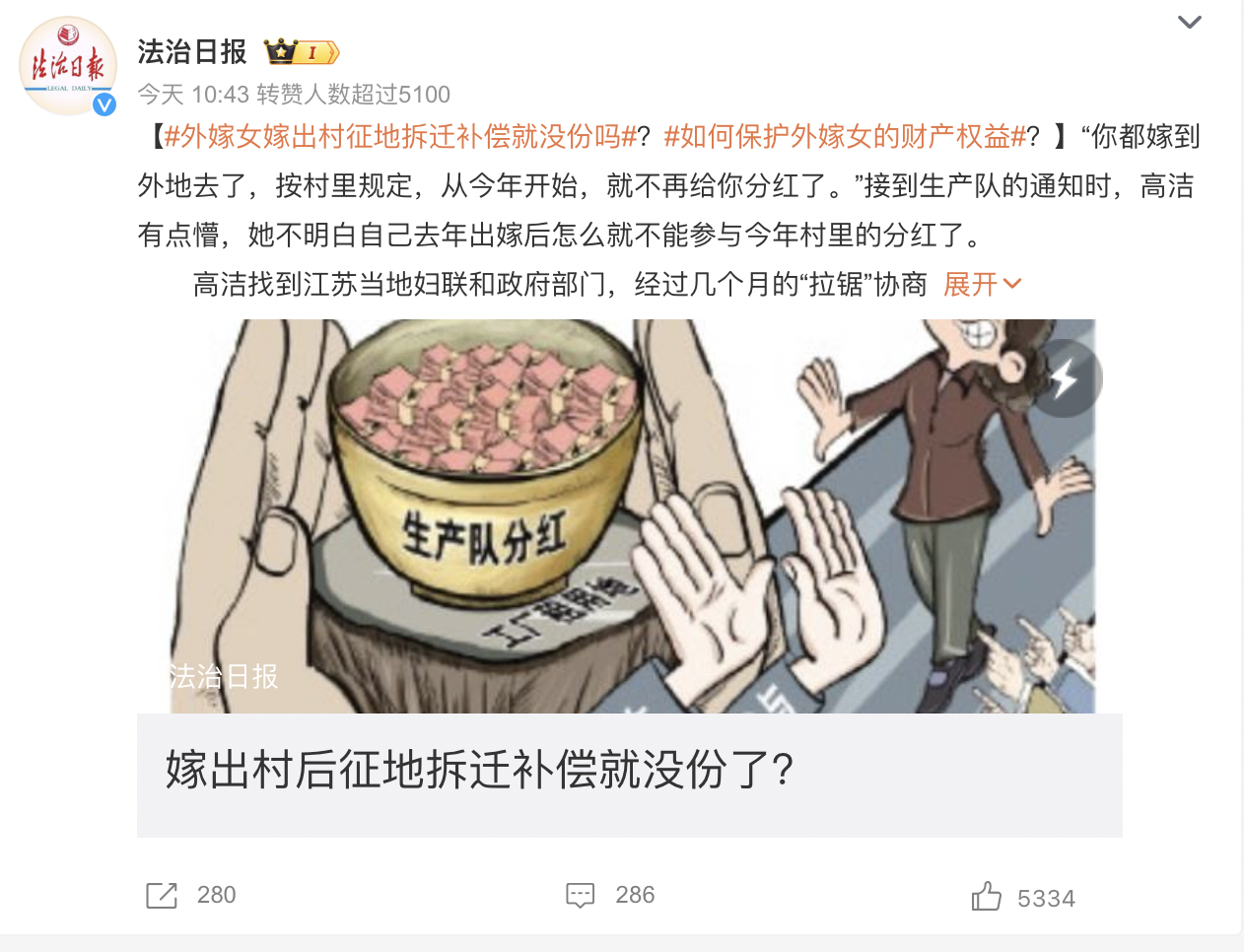Click the lightning bolt icon on the article image
Image resolution: width=1244 pixels, height=952 pixels.
(1064, 378)
